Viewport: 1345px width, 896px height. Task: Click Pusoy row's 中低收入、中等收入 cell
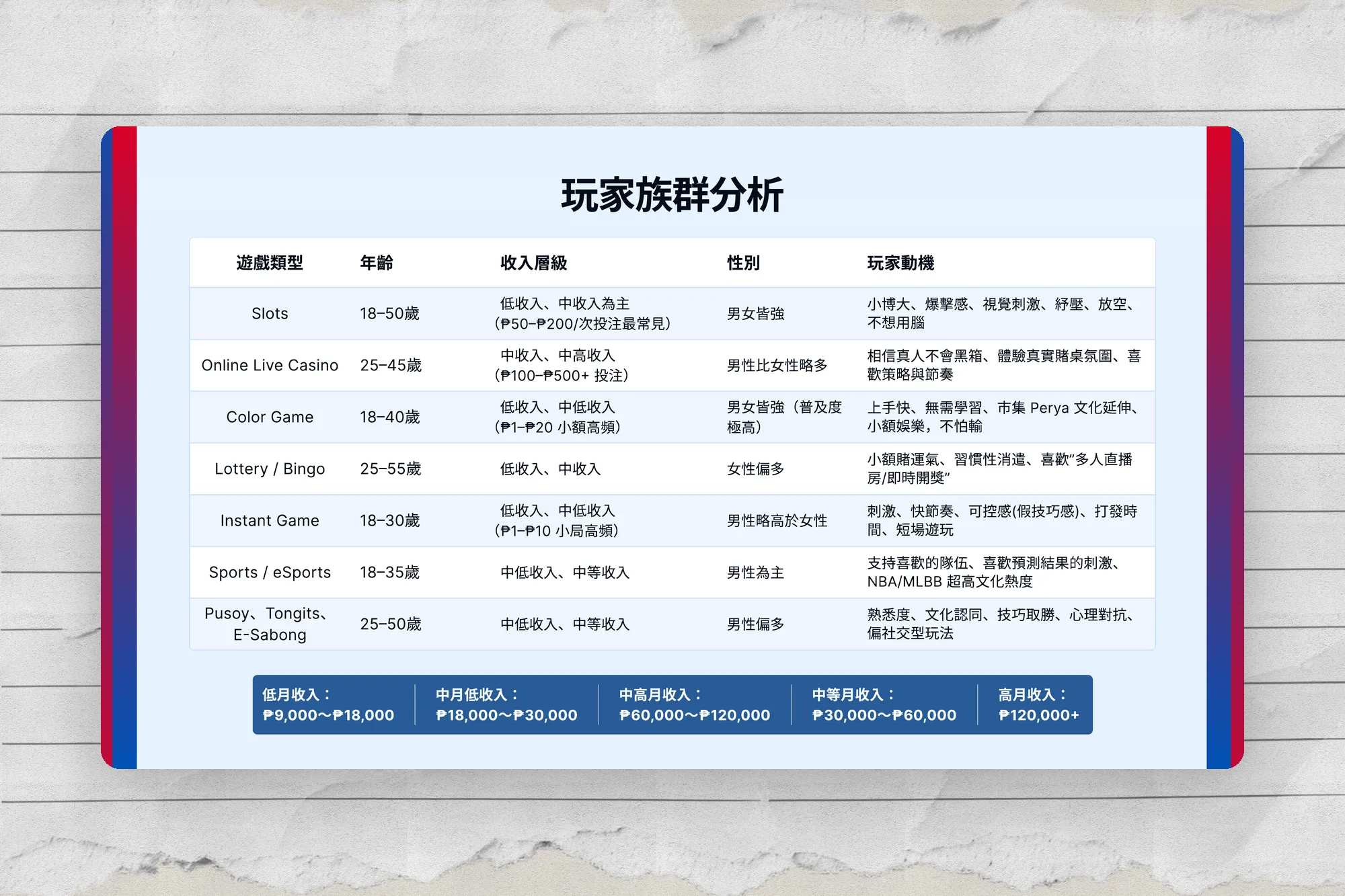[565, 624]
